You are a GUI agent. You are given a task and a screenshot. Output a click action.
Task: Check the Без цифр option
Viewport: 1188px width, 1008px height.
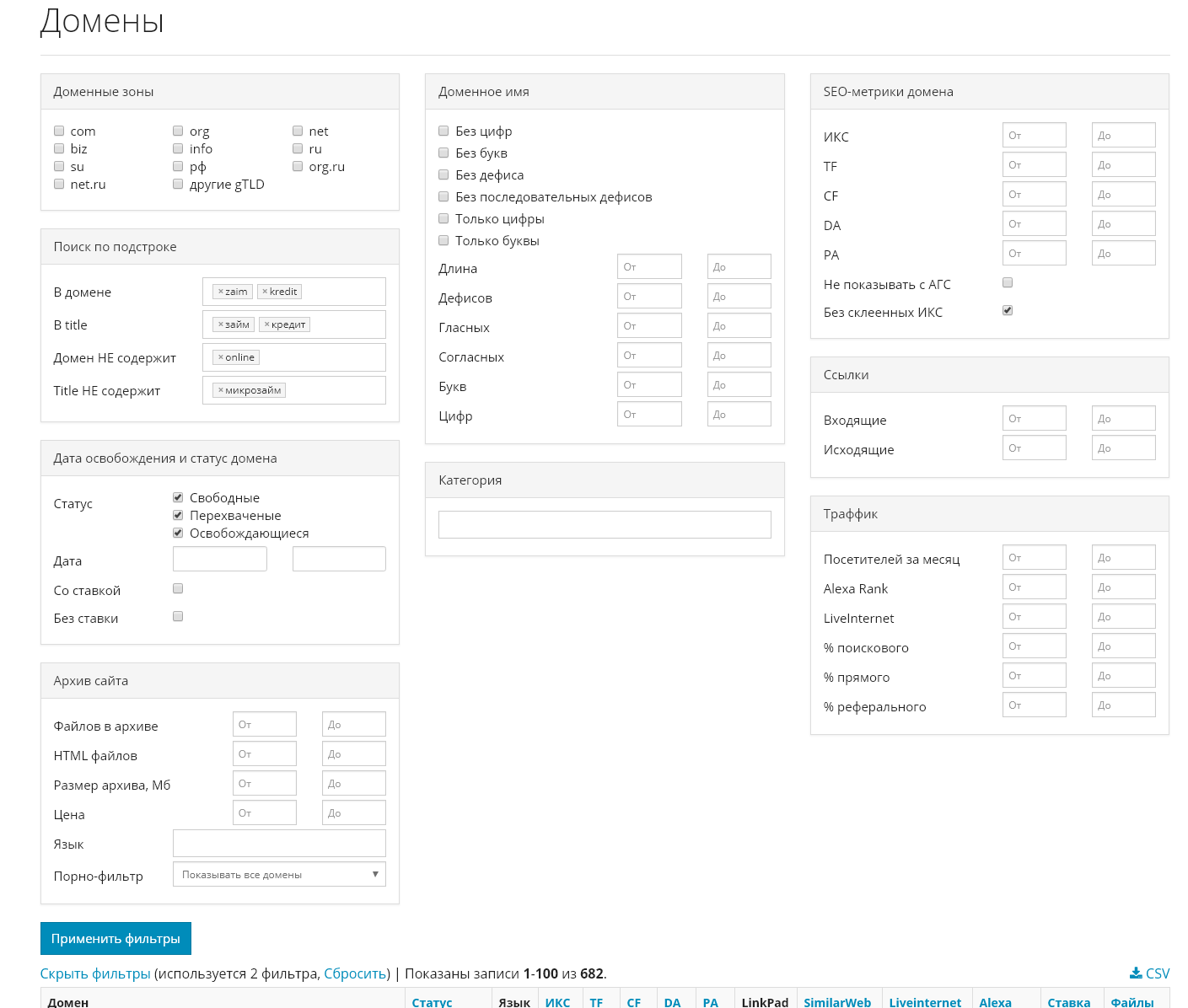coord(443,131)
